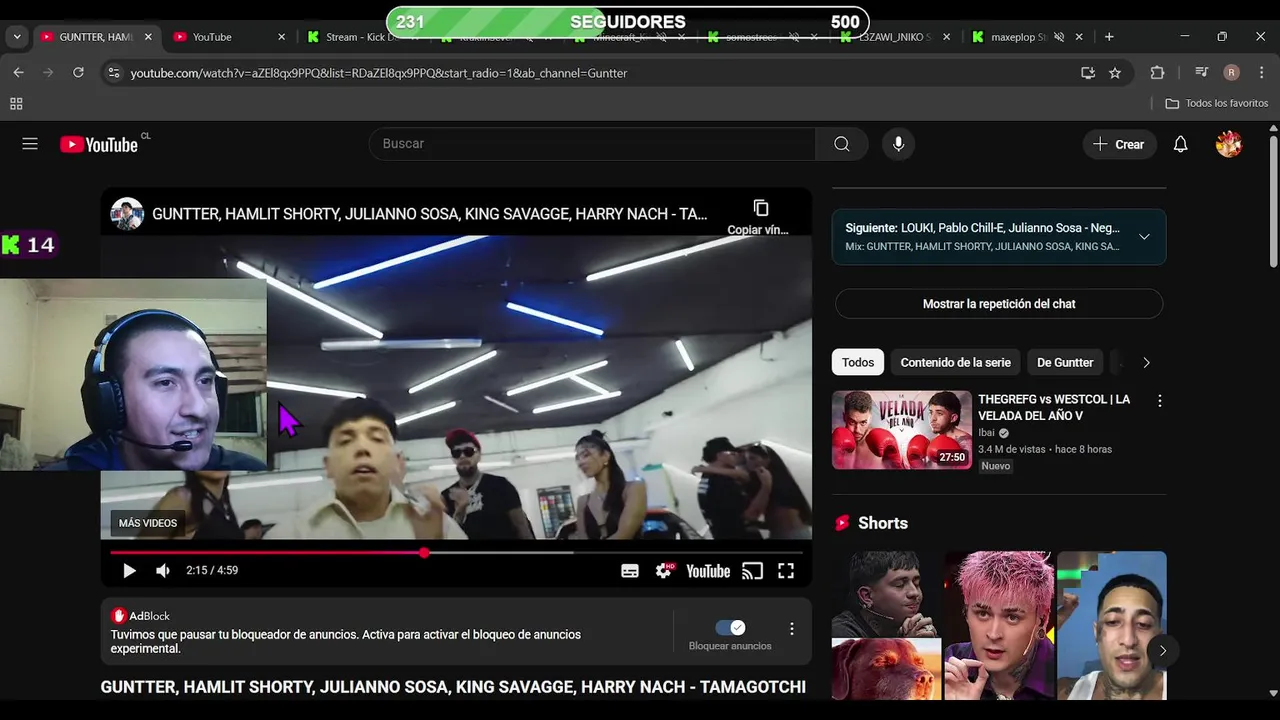Open THEGREFG vs WESTCOL video thumbnail
Image resolution: width=1280 pixels, height=720 pixels.
902,430
